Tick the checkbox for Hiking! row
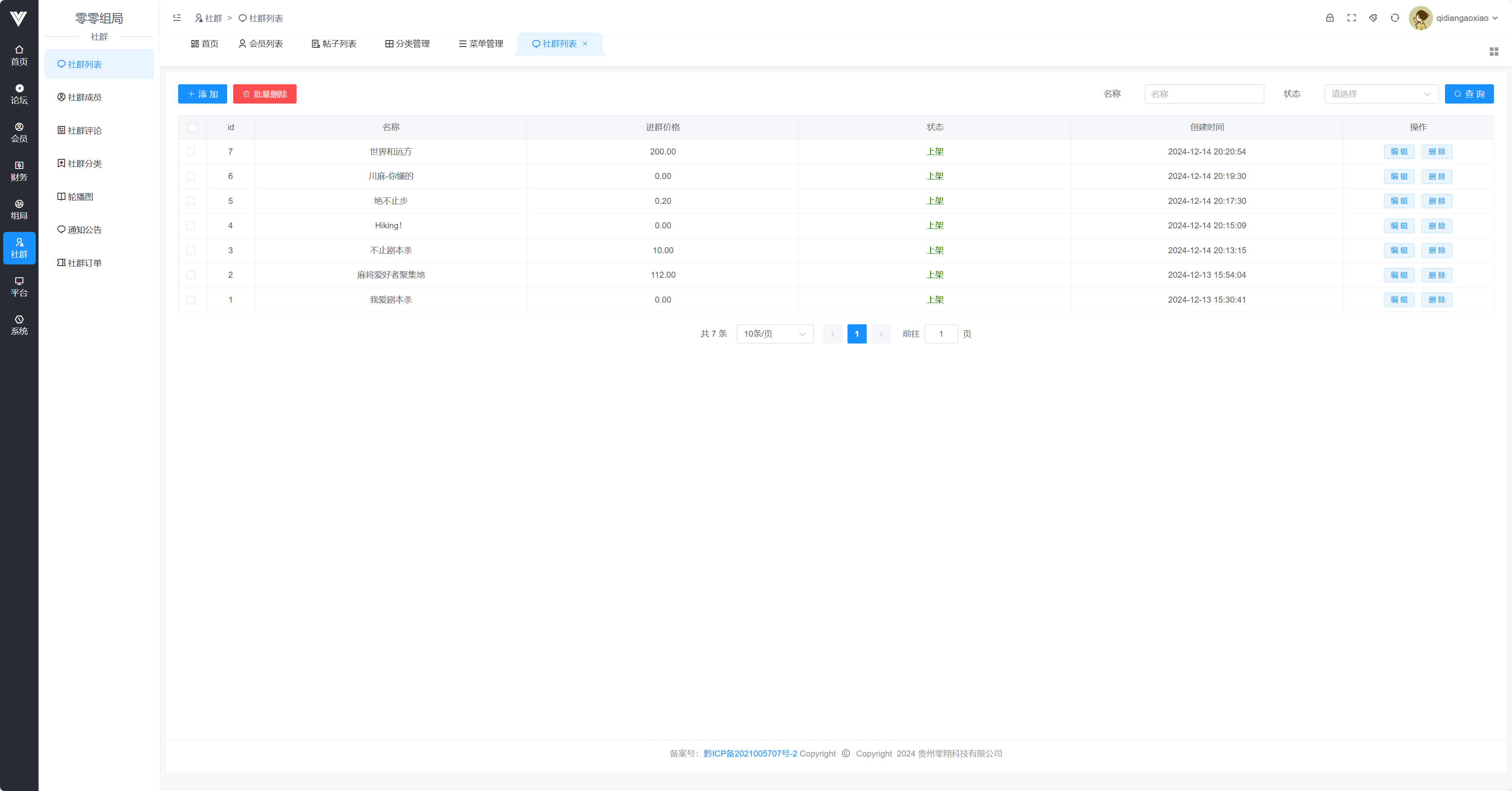The image size is (1512, 791). [191, 226]
